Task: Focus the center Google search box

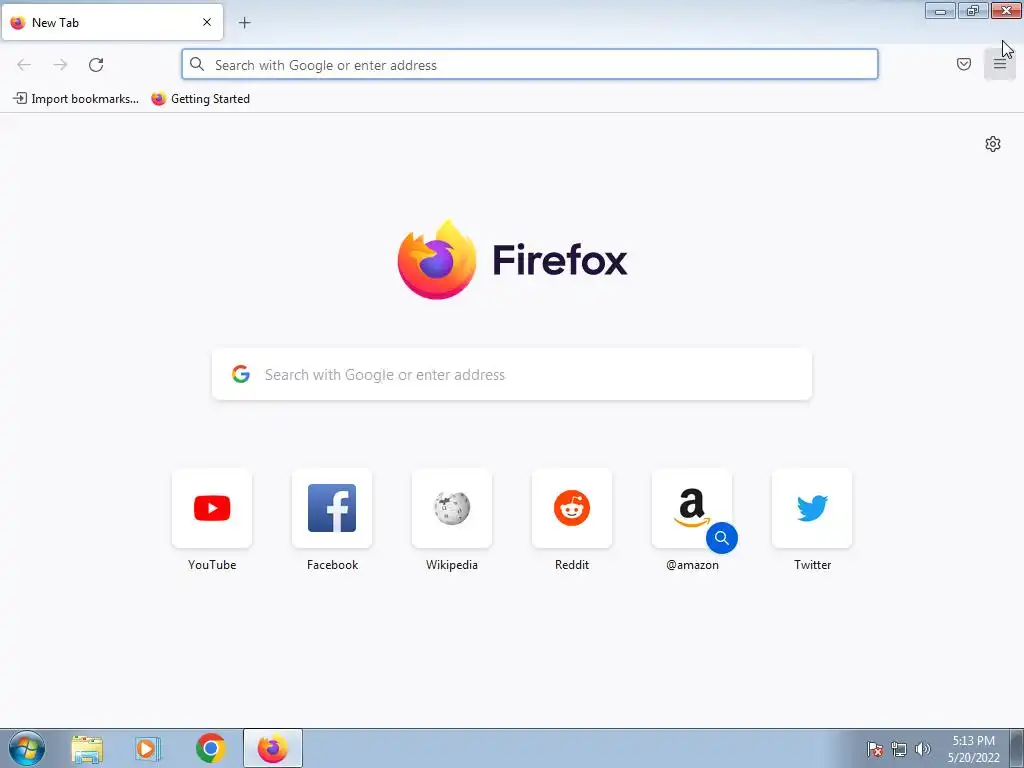Action: pyautogui.click(x=512, y=374)
